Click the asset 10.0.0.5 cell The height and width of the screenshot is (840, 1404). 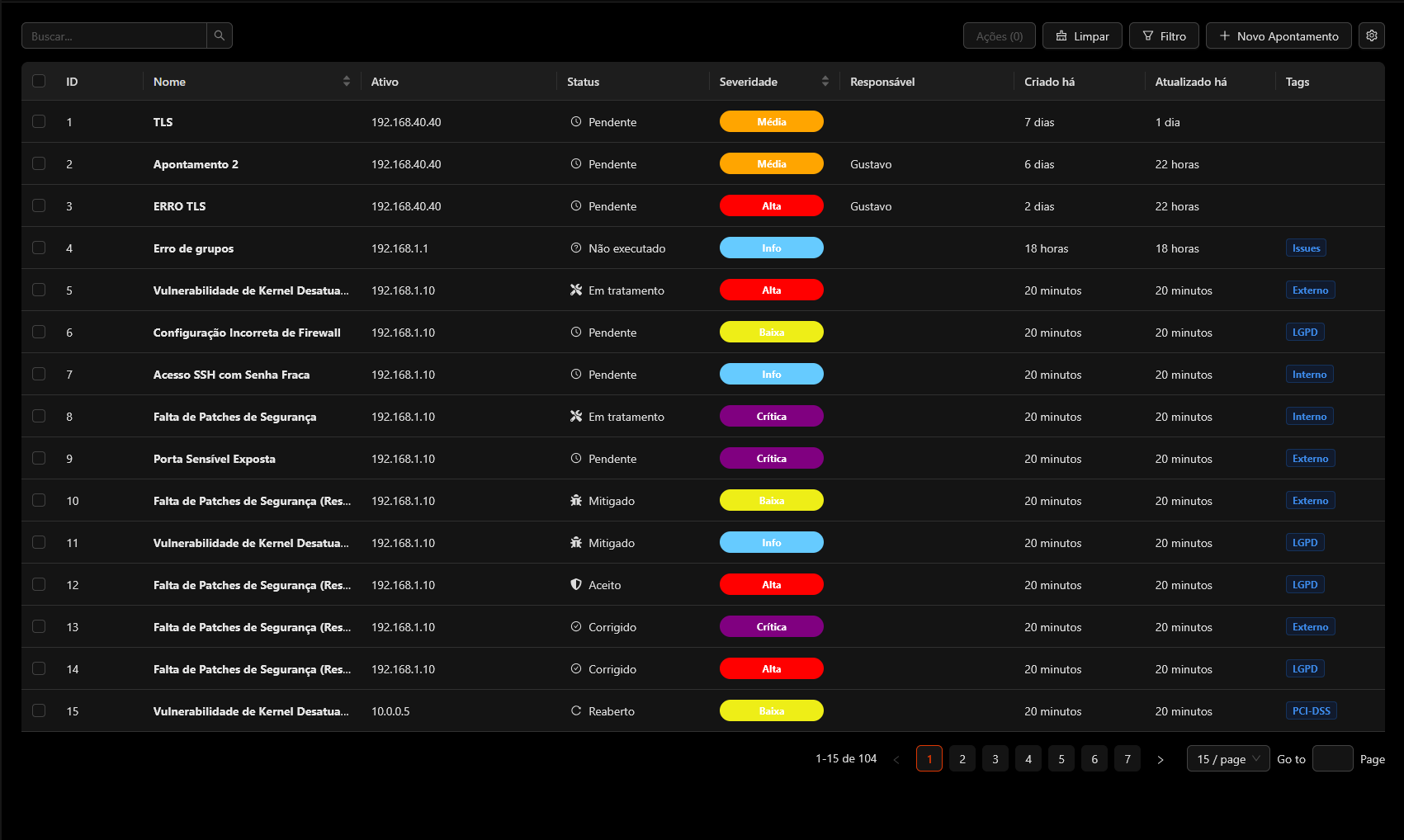click(x=390, y=711)
